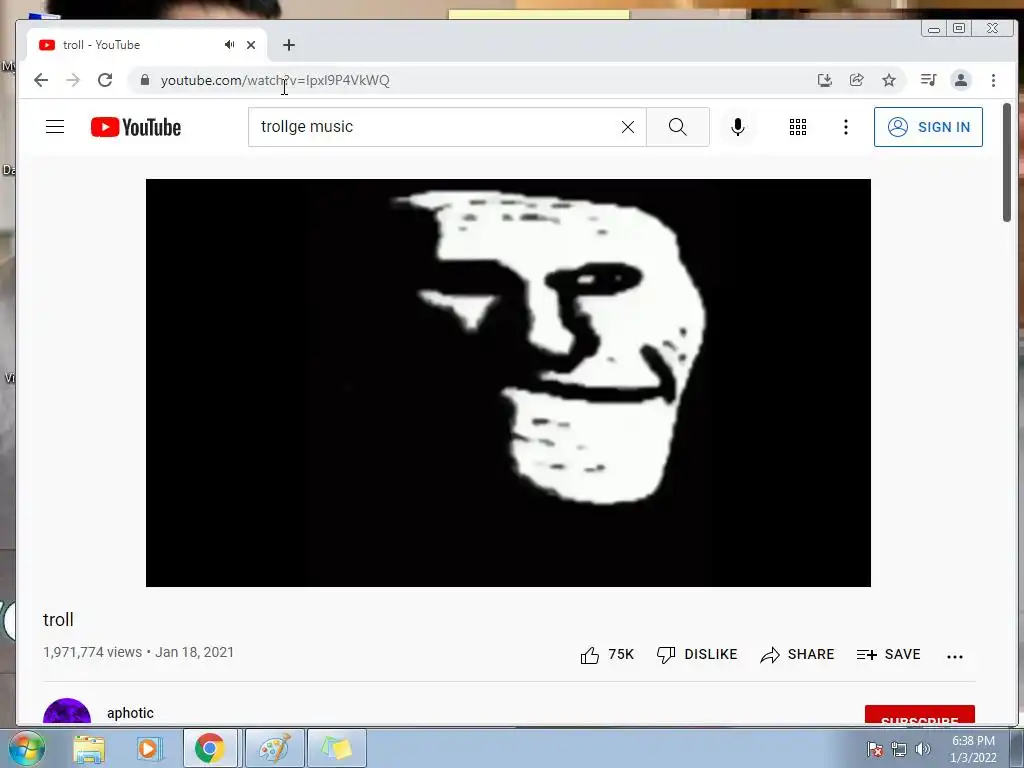Click the share page icon in address bar
The height and width of the screenshot is (768, 1024).
pyautogui.click(x=857, y=80)
